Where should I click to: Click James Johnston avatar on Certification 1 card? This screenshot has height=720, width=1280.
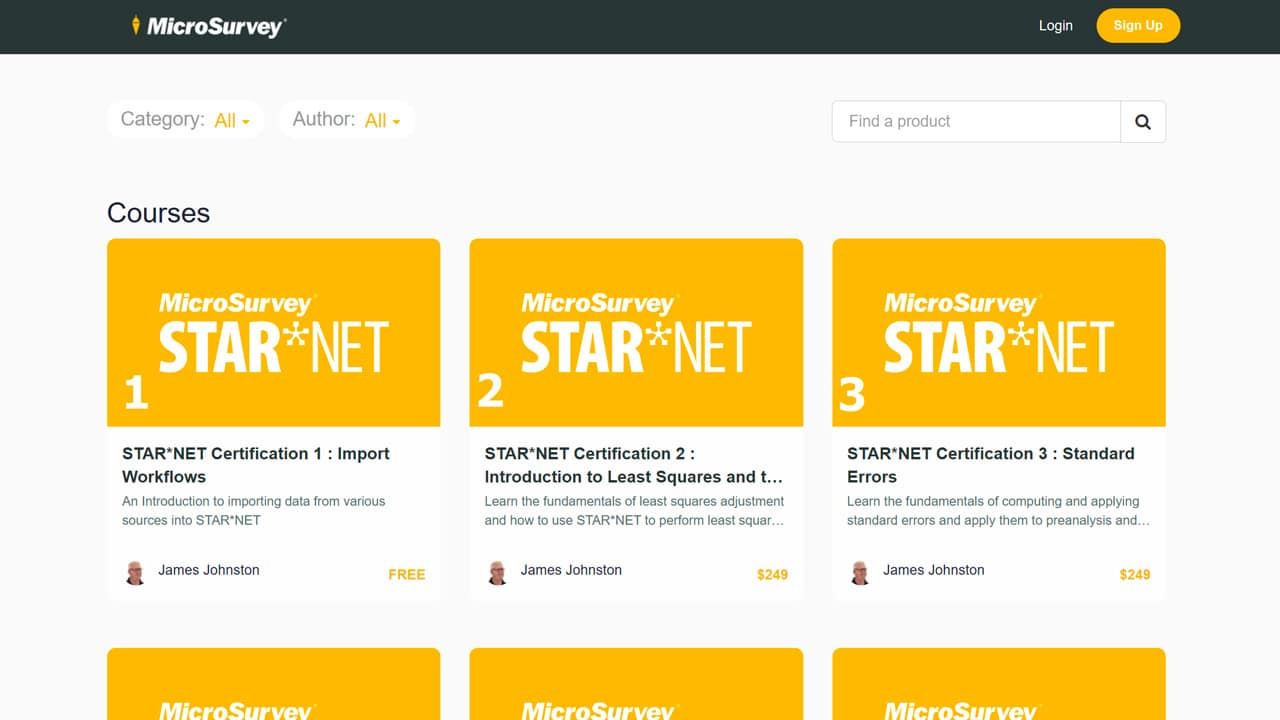coord(135,572)
